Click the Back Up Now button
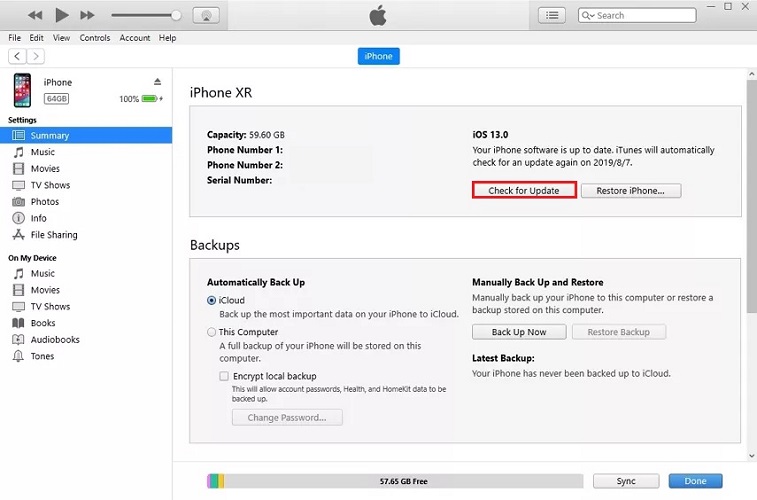 (519, 332)
